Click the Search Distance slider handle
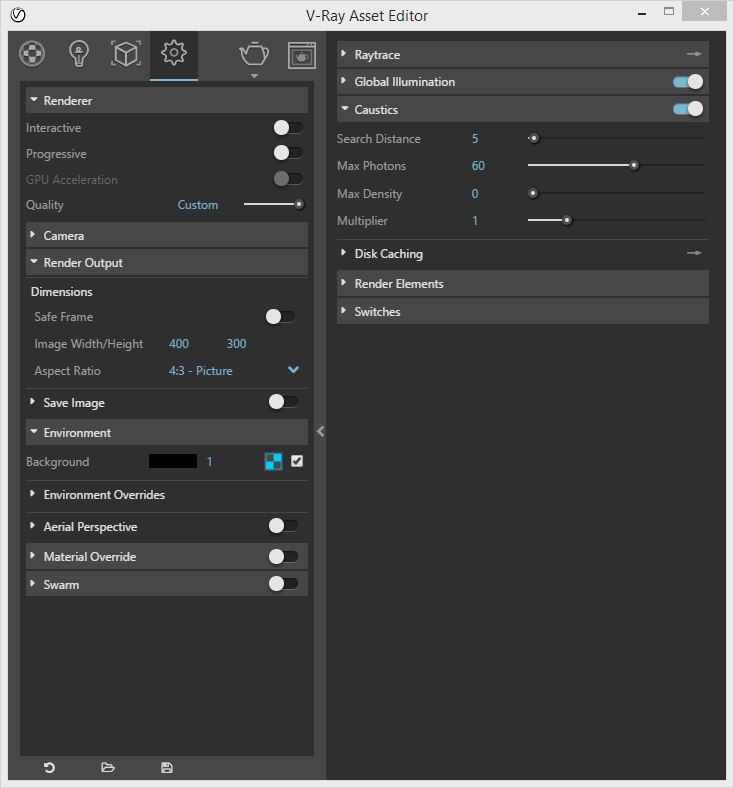Image resolution: width=734 pixels, height=788 pixels. coord(534,138)
